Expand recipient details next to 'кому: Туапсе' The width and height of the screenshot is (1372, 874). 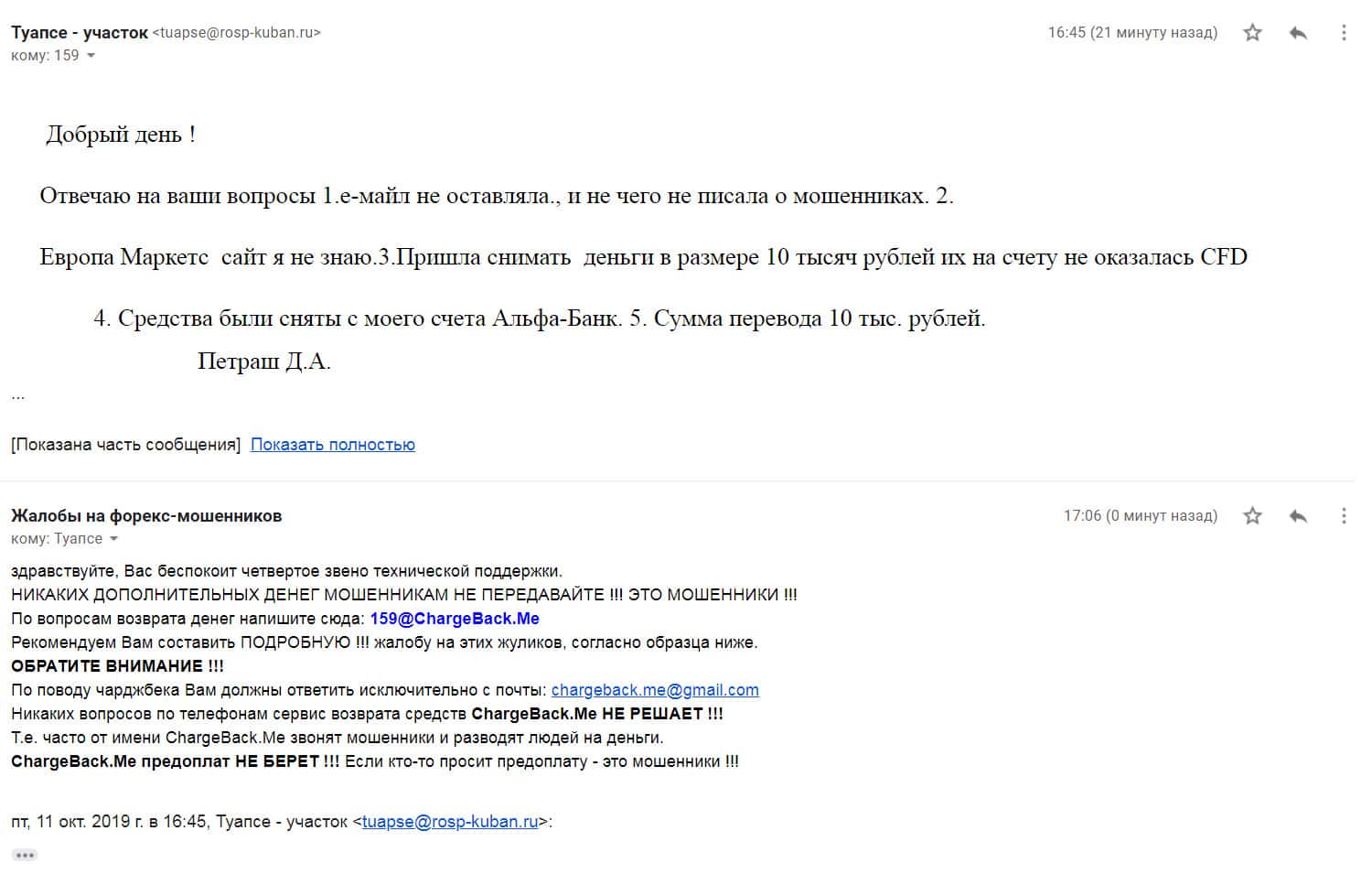click(113, 539)
